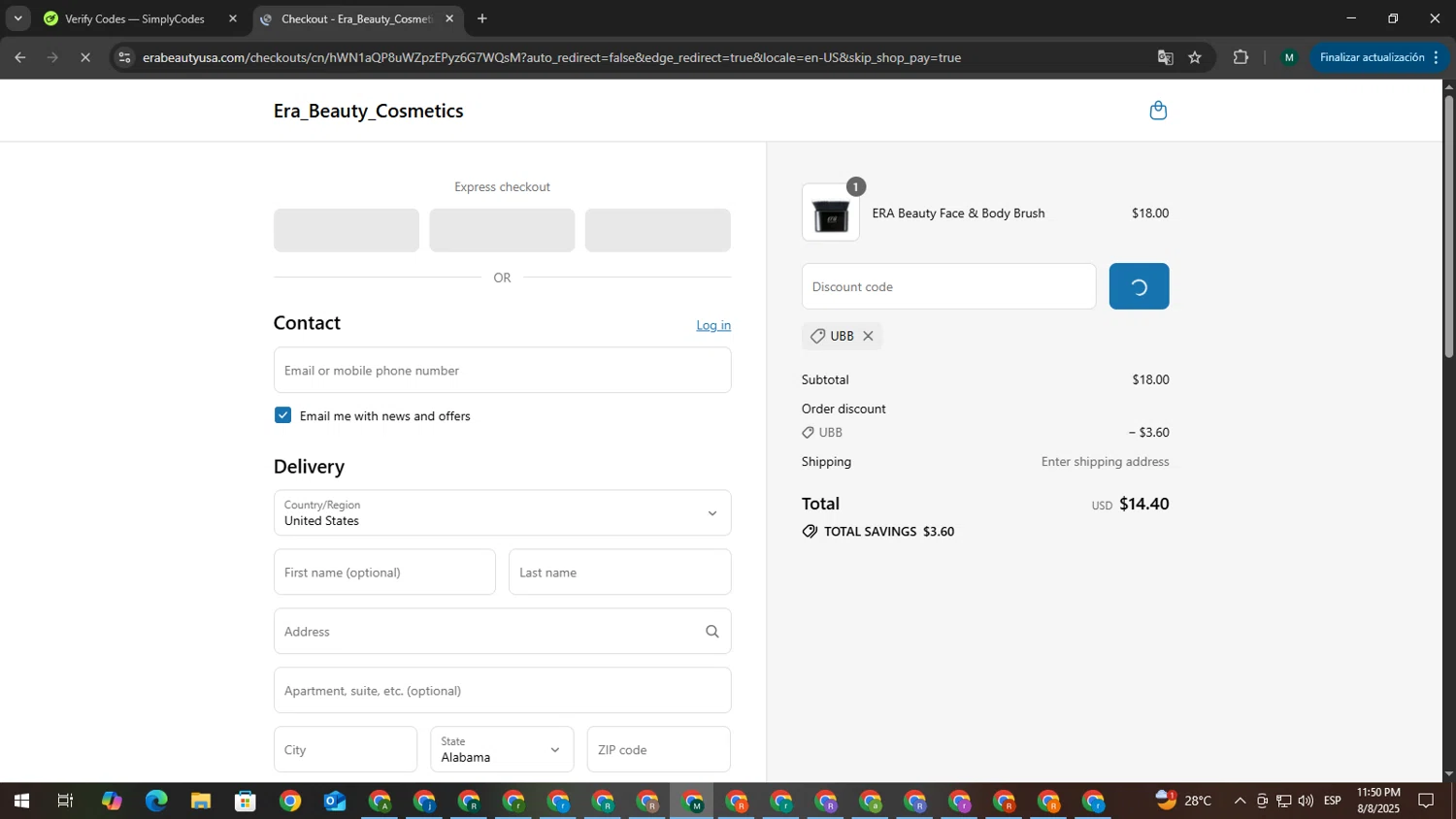This screenshot has width=1456, height=819.
Task: Open the Google Translate page icon
Action: click(1165, 57)
